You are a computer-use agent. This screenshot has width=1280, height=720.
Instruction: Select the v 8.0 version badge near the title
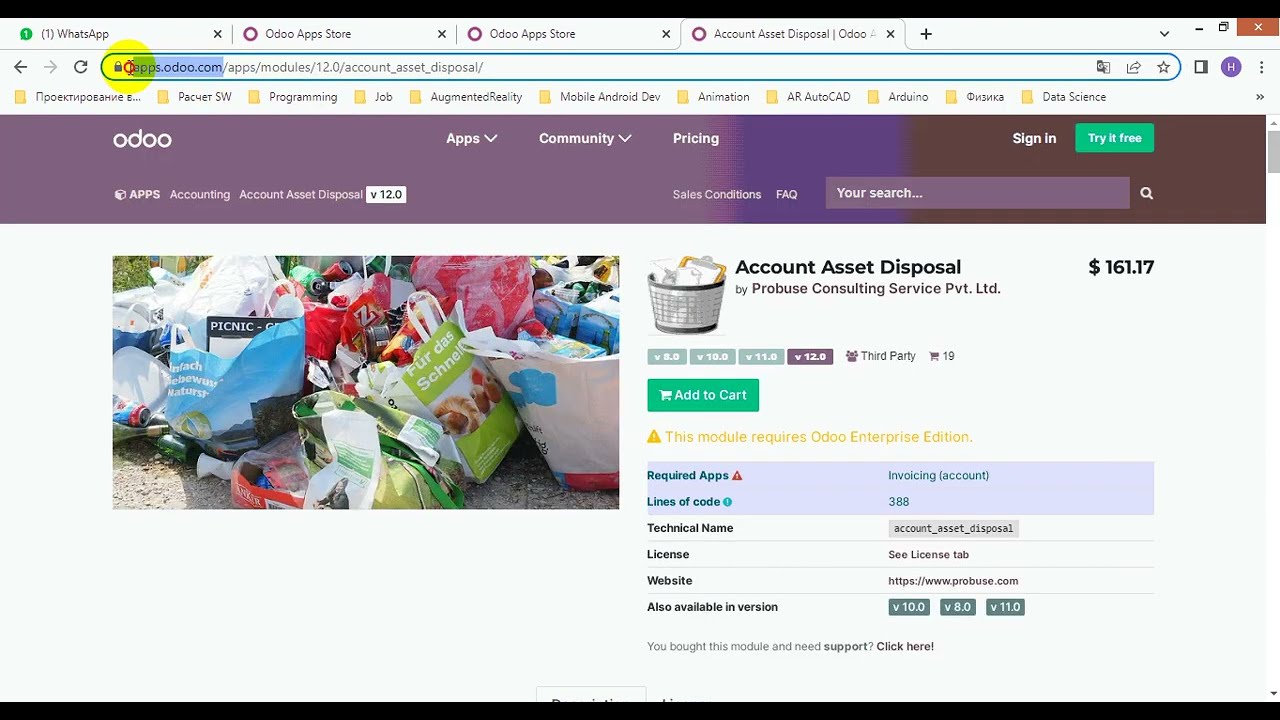(x=666, y=356)
